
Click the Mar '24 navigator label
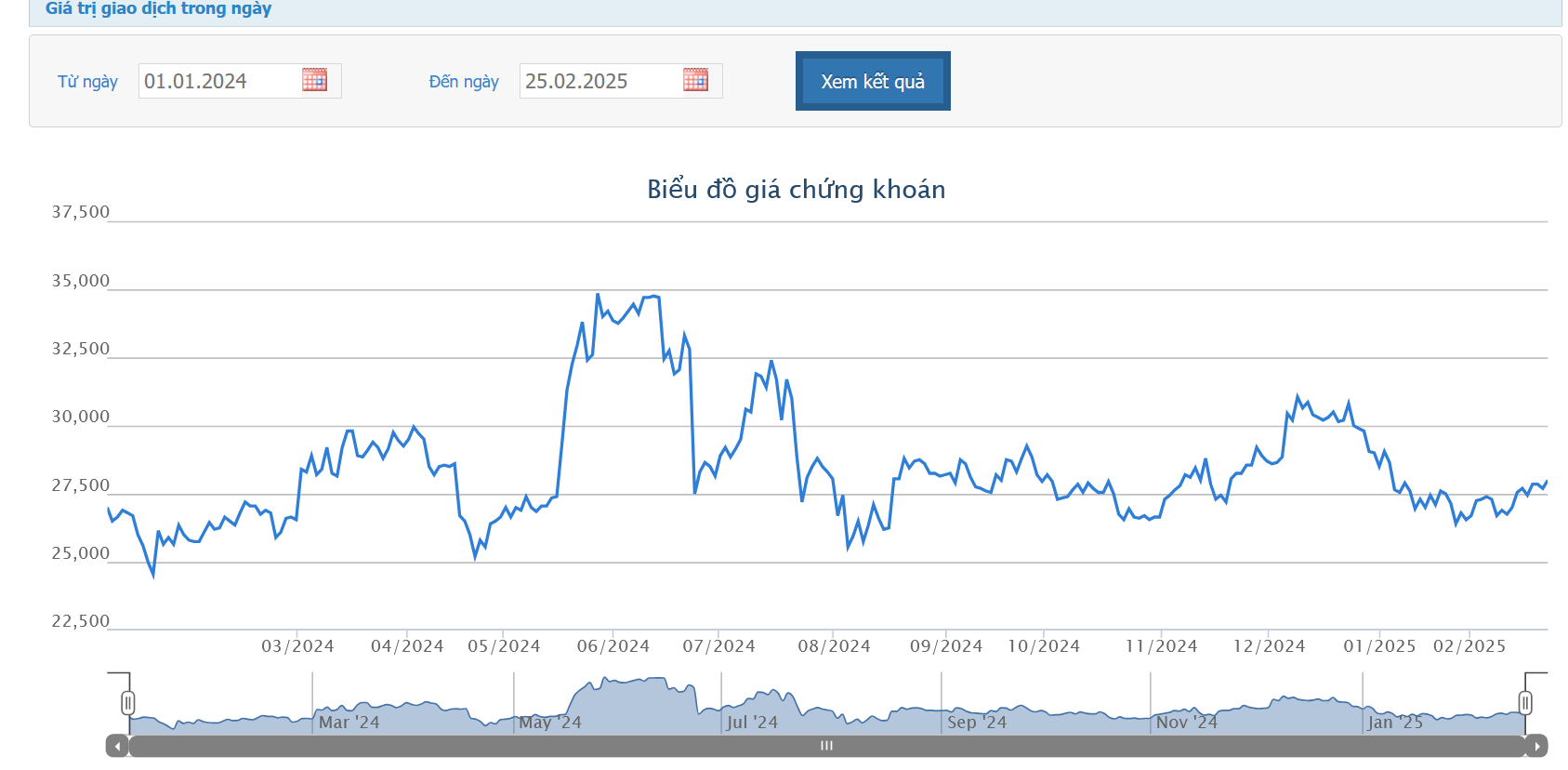[x=349, y=723]
